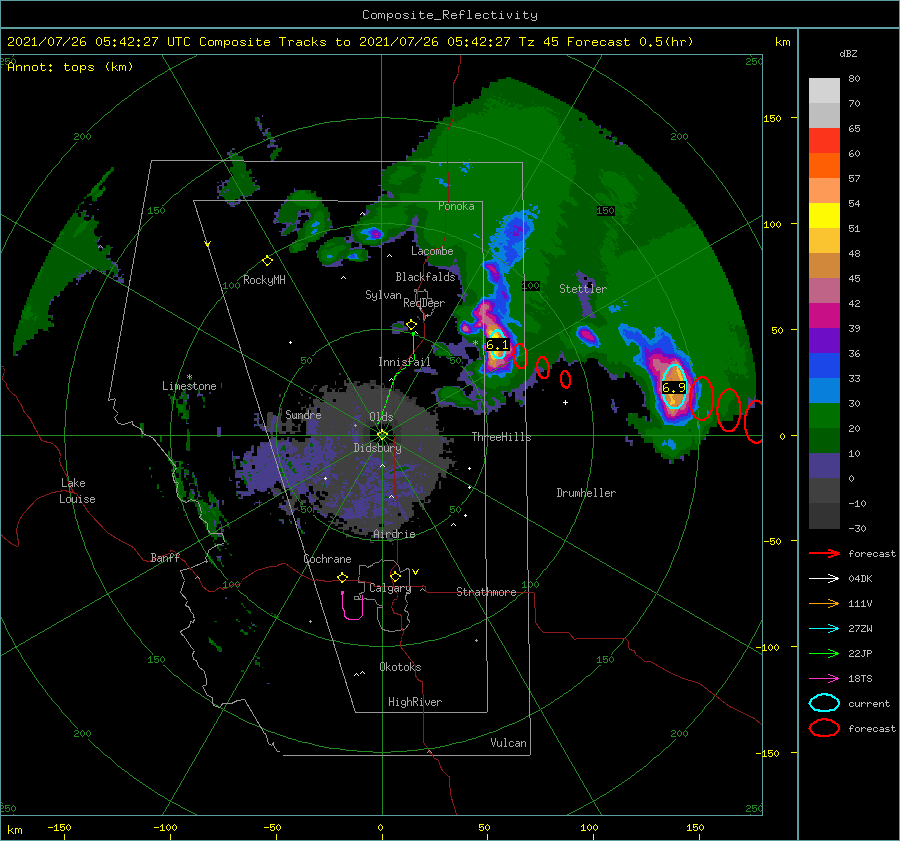
Task: Click the cyan current ellipse legend icon
Action: [824, 703]
